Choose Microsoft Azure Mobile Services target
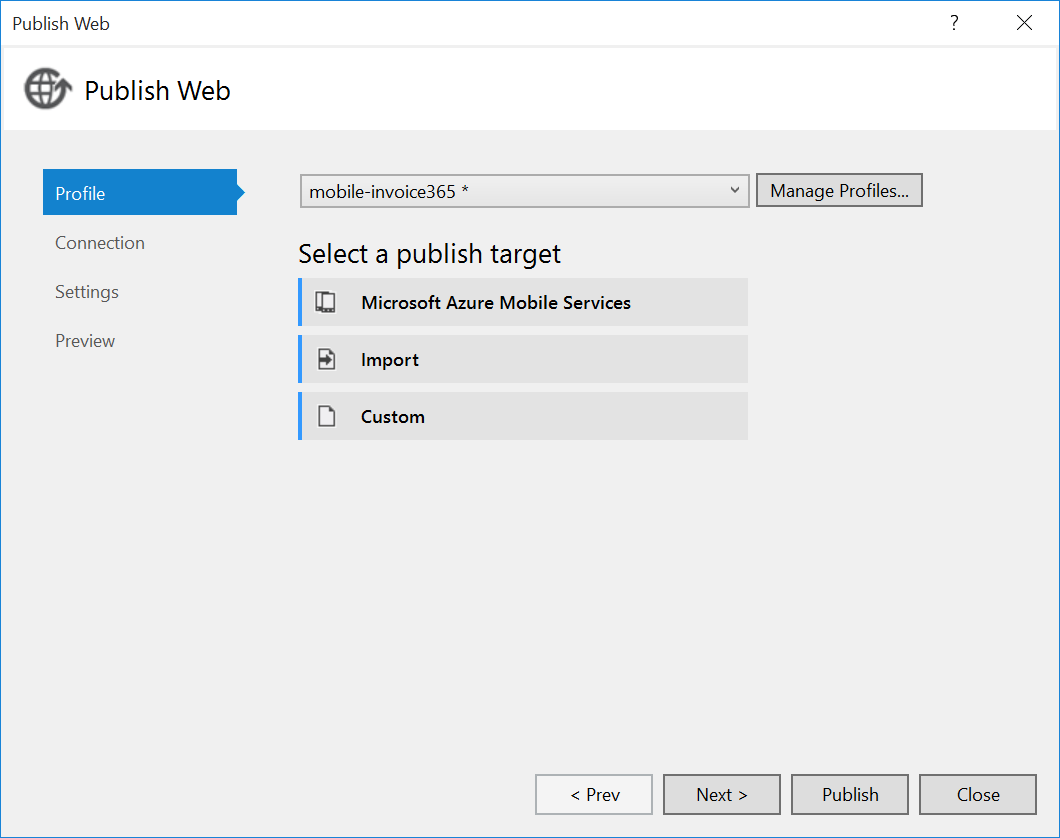Screen dimensions: 1060x838 tap(523, 302)
